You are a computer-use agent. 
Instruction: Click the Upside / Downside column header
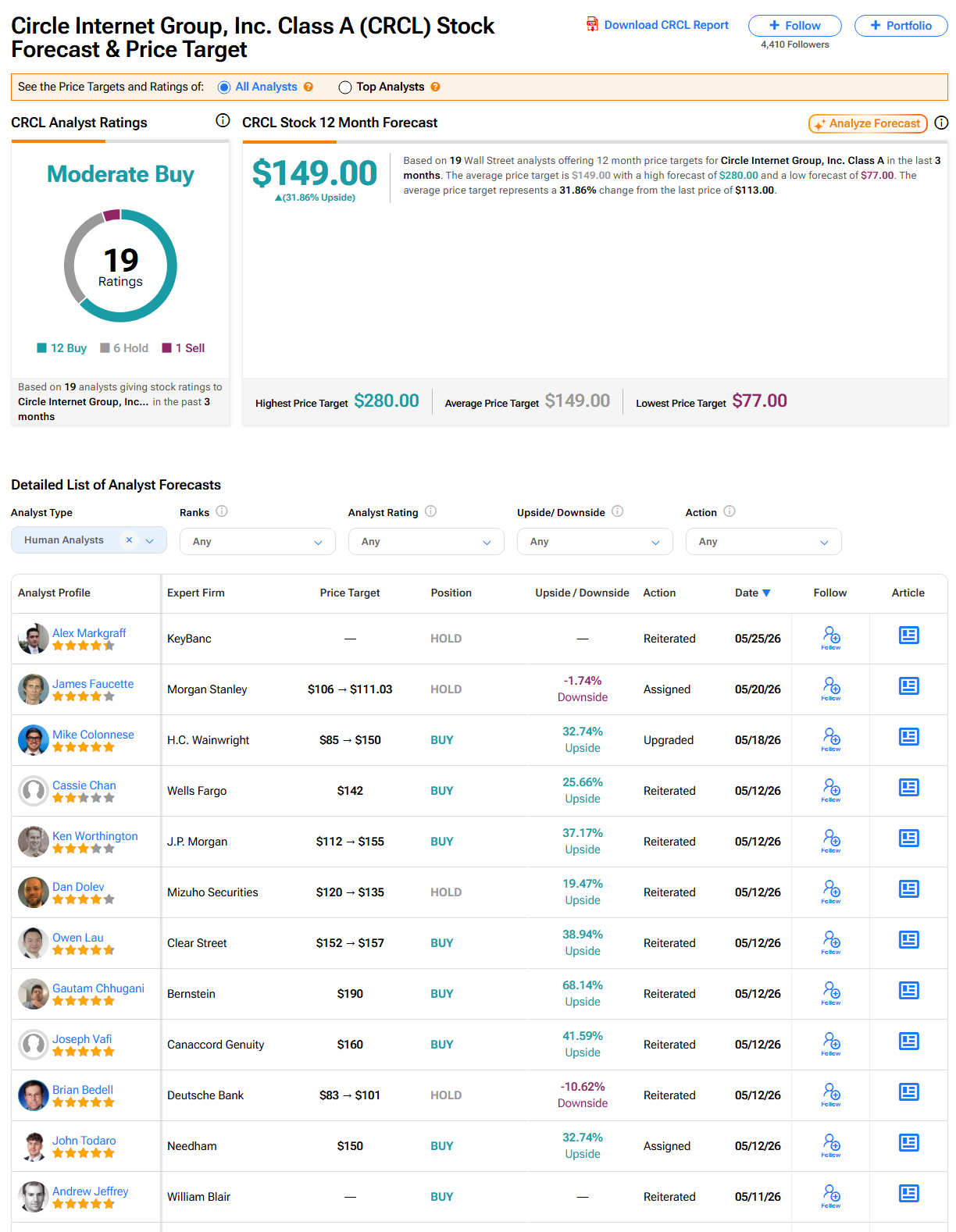582,593
